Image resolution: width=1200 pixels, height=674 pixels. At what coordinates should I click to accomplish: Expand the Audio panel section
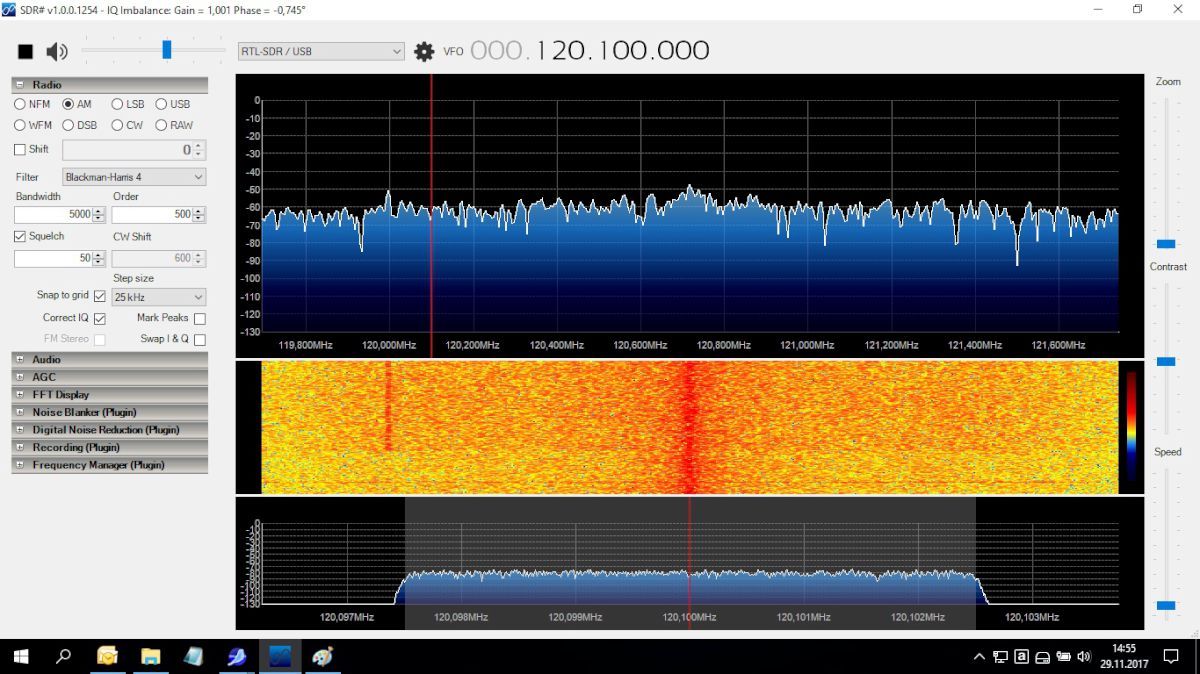(20, 360)
